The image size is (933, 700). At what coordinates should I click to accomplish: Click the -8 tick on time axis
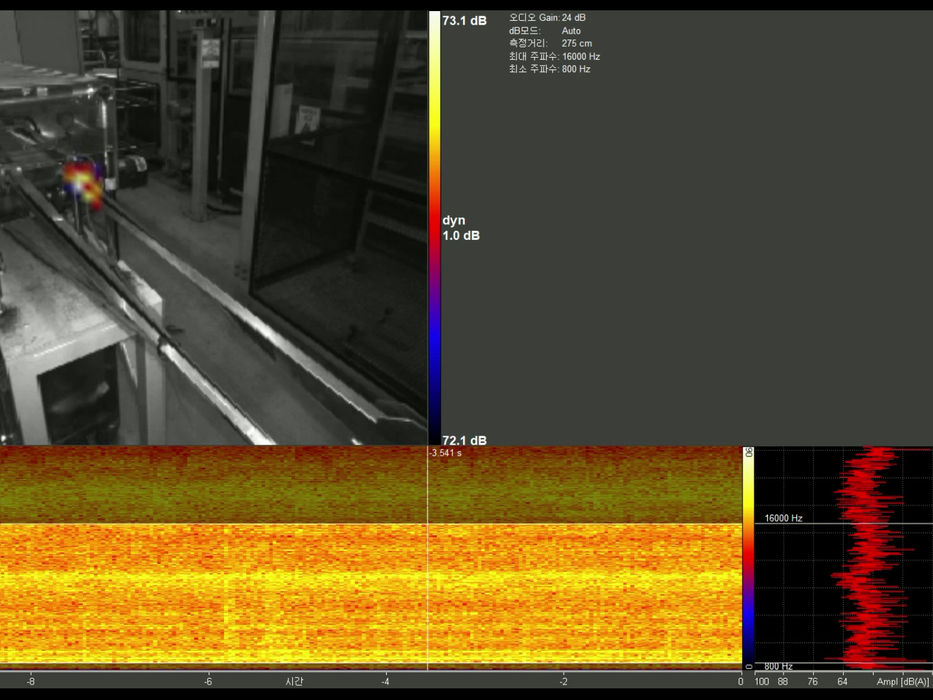[30, 682]
